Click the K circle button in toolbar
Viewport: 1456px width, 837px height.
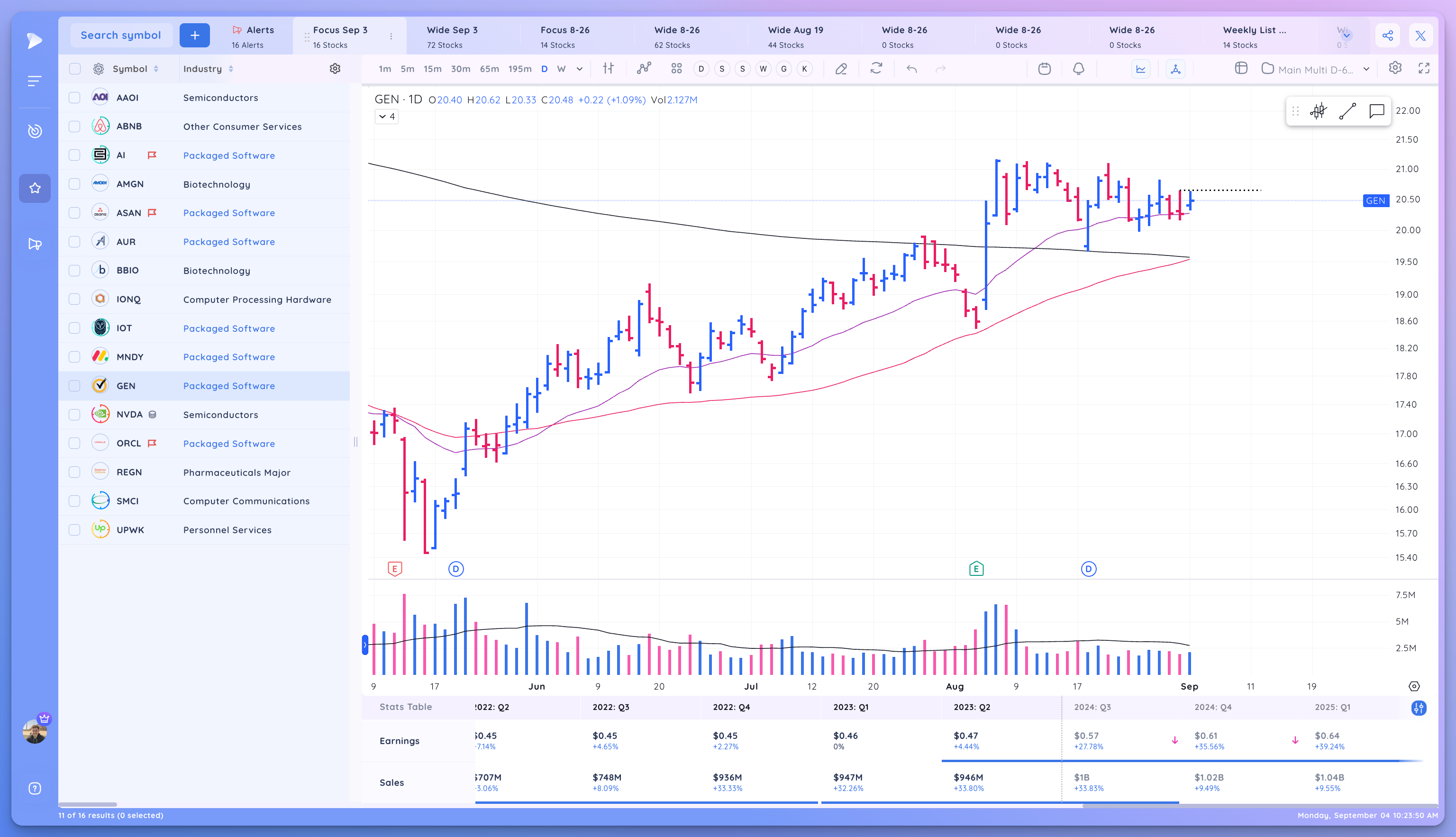tap(805, 69)
